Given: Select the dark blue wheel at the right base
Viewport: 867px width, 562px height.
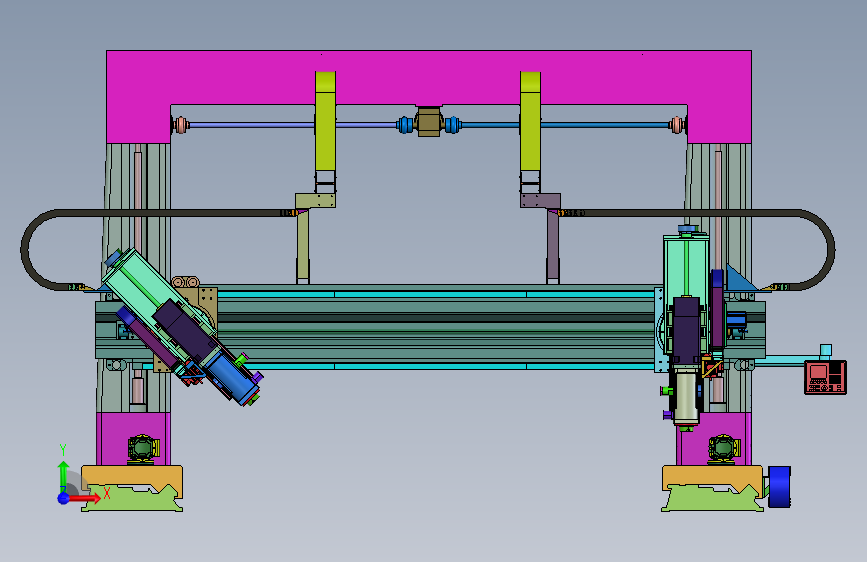Looking at the screenshot, I should coord(779,487).
